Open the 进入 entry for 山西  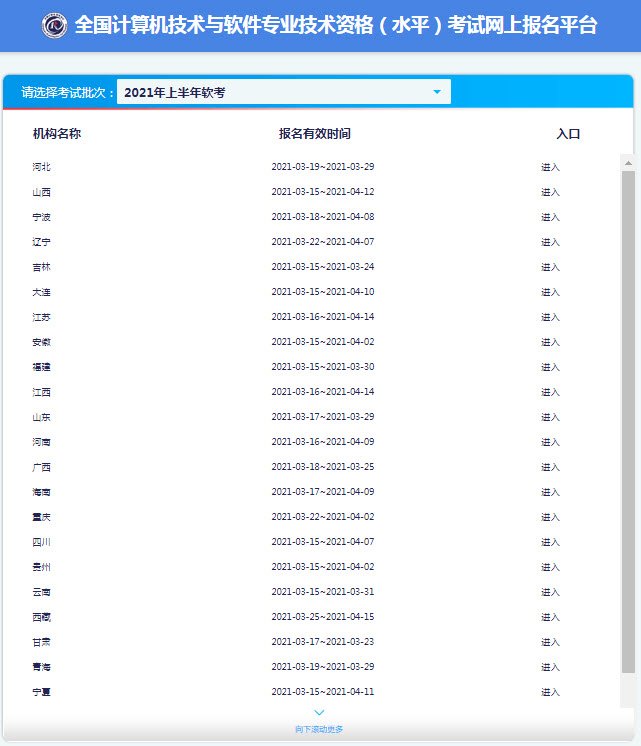pyautogui.click(x=550, y=192)
